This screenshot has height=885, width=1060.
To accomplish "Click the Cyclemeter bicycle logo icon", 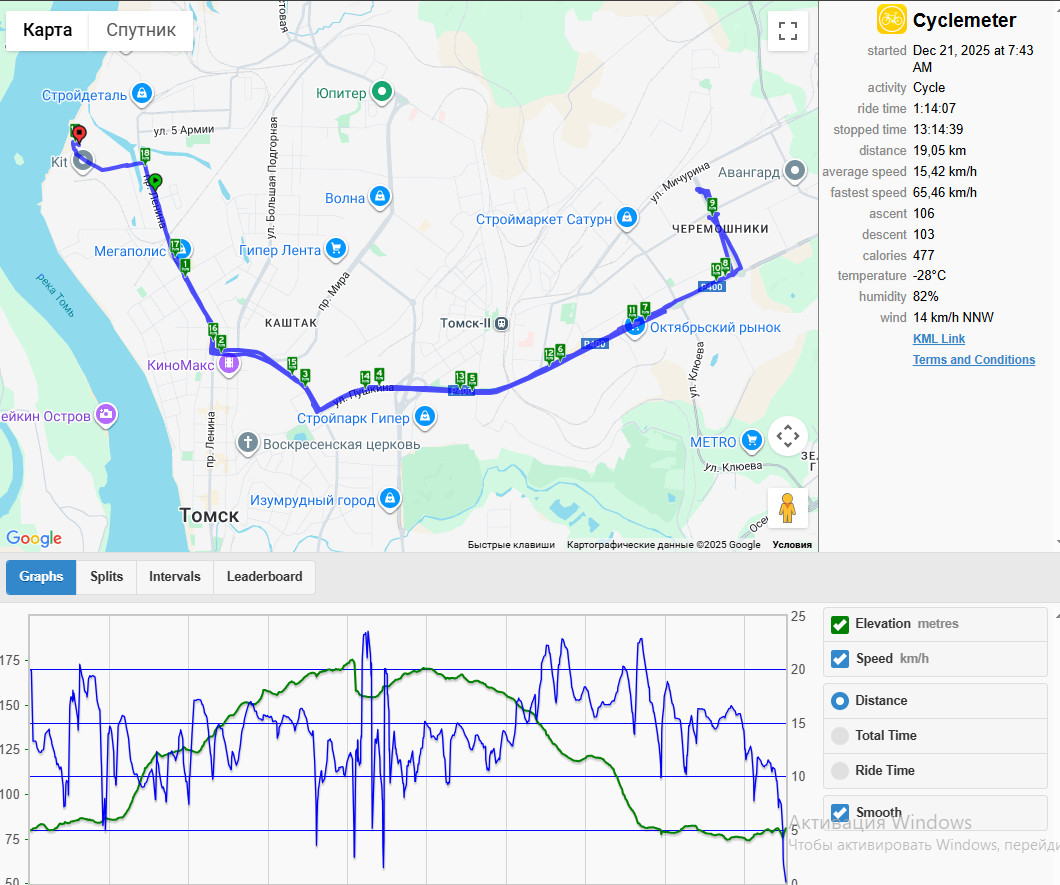I will tap(892, 19).
